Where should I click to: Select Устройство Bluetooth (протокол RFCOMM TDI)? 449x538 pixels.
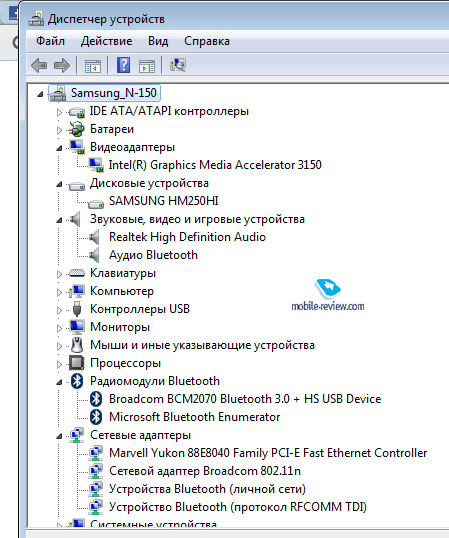(238, 507)
